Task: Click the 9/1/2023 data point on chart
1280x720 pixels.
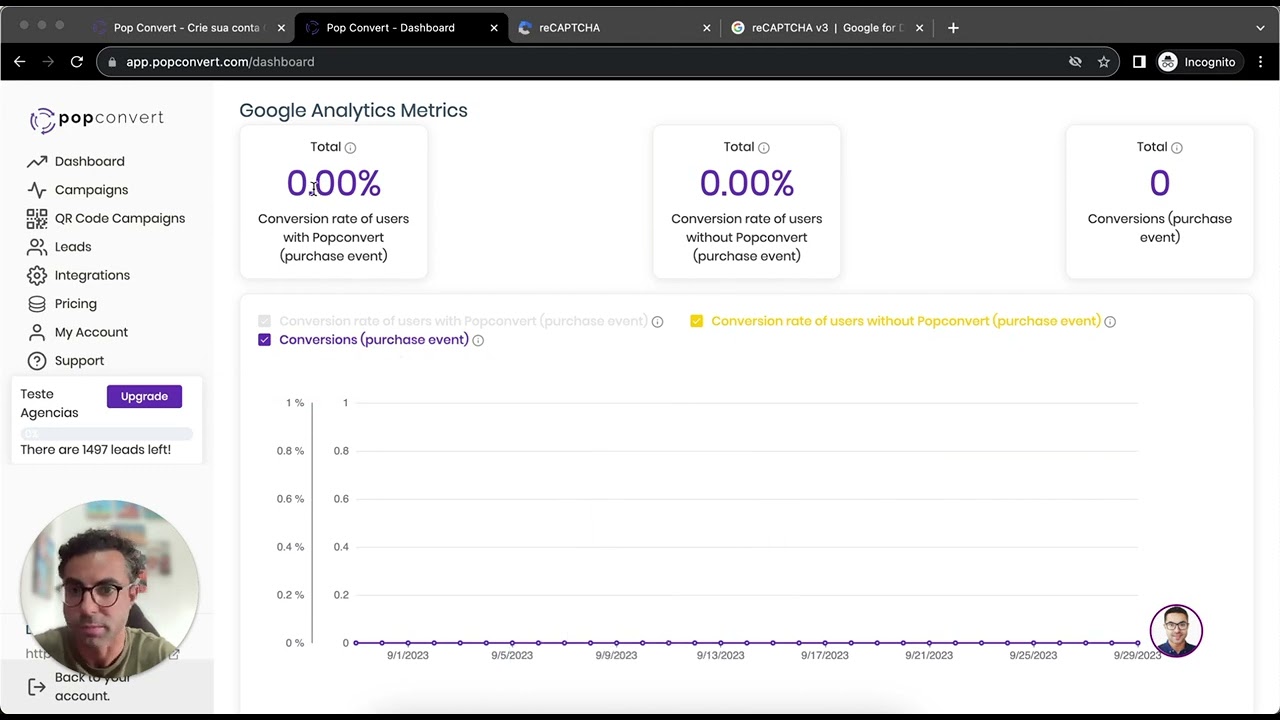Action: (408, 643)
